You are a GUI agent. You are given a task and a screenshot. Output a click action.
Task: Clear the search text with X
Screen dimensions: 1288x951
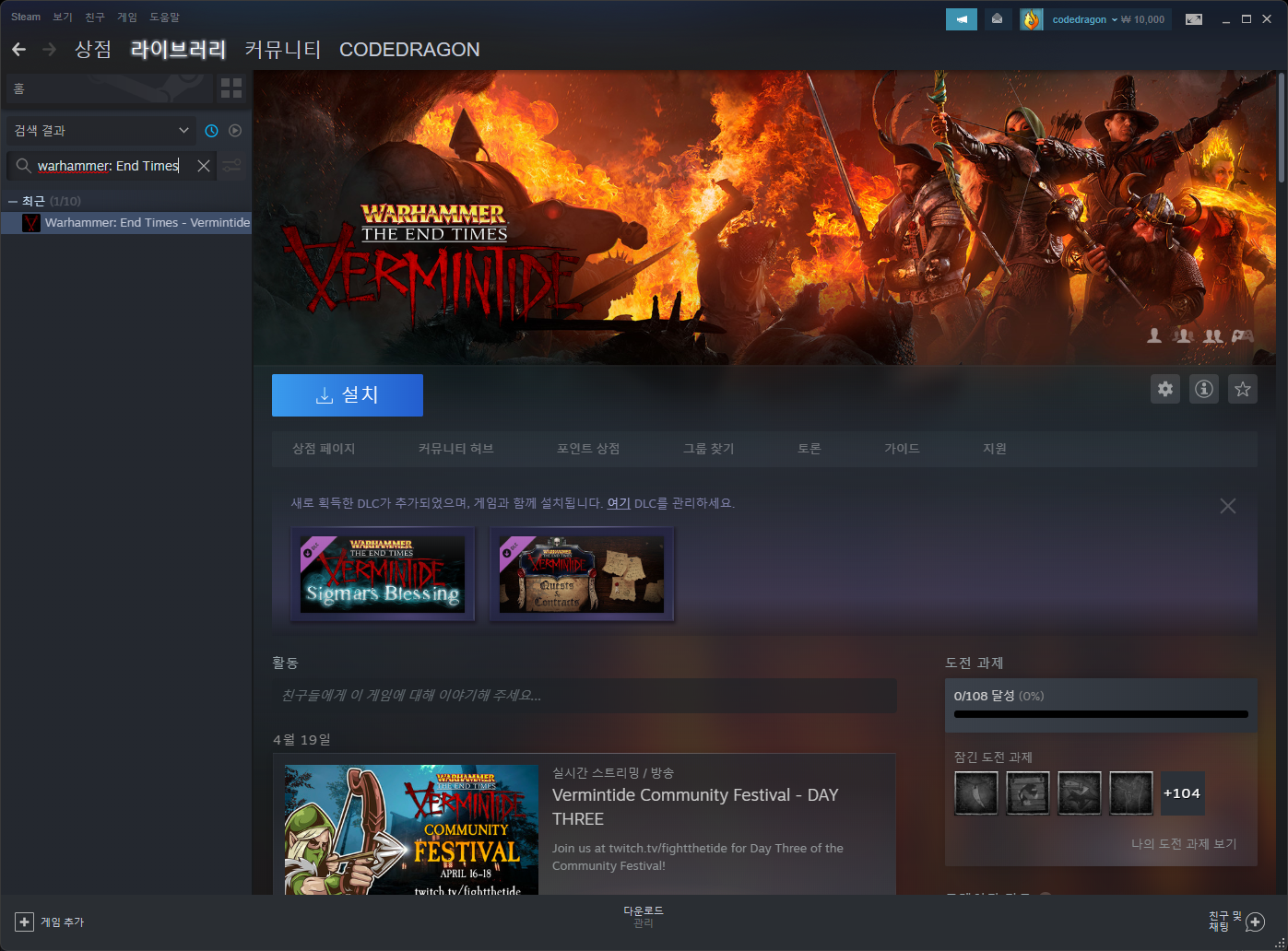[x=204, y=166]
